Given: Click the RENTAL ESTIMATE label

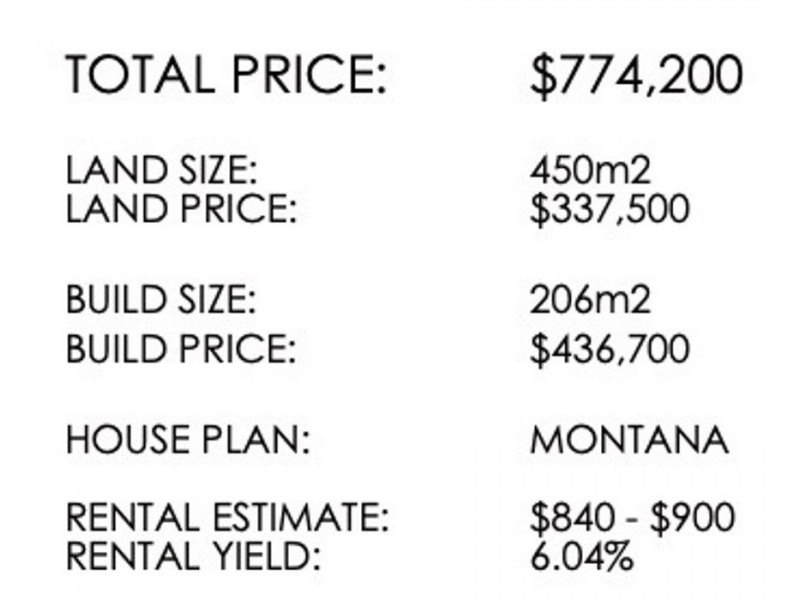Looking at the screenshot, I should [x=228, y=517].
